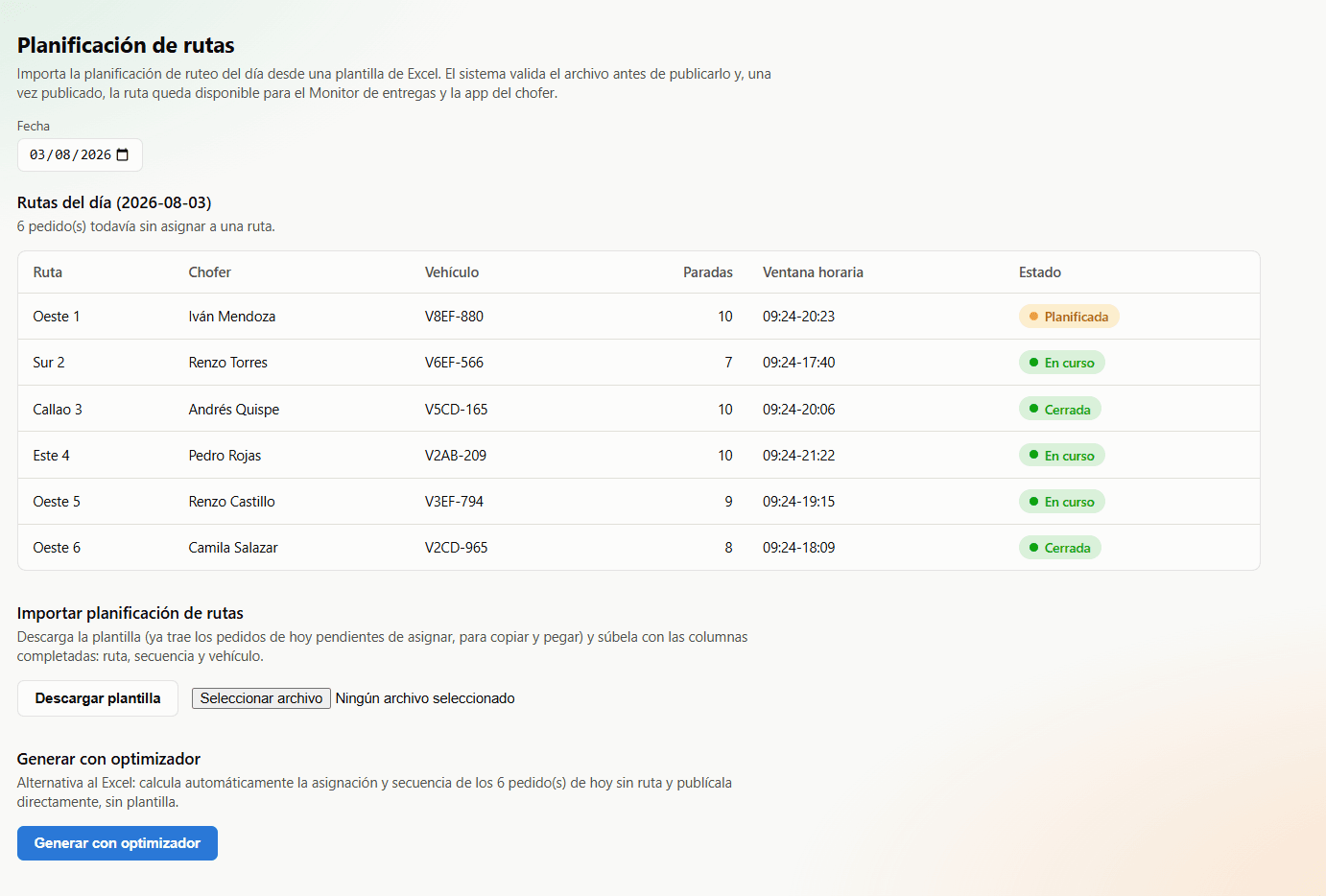Viewport: 1326px width, 896px height.
Task: Click driver name Andrés Quispe
Action: (x=234, y=410)
